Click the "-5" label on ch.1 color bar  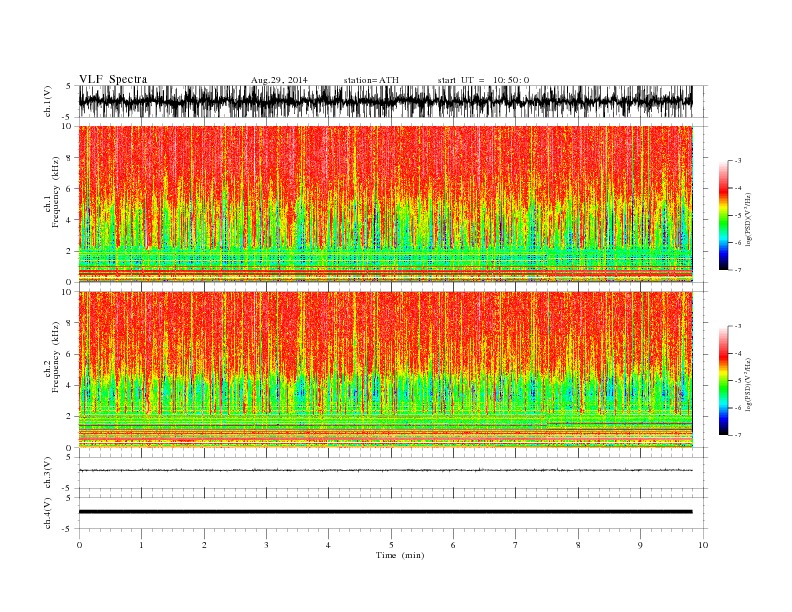tap(737, 216)
